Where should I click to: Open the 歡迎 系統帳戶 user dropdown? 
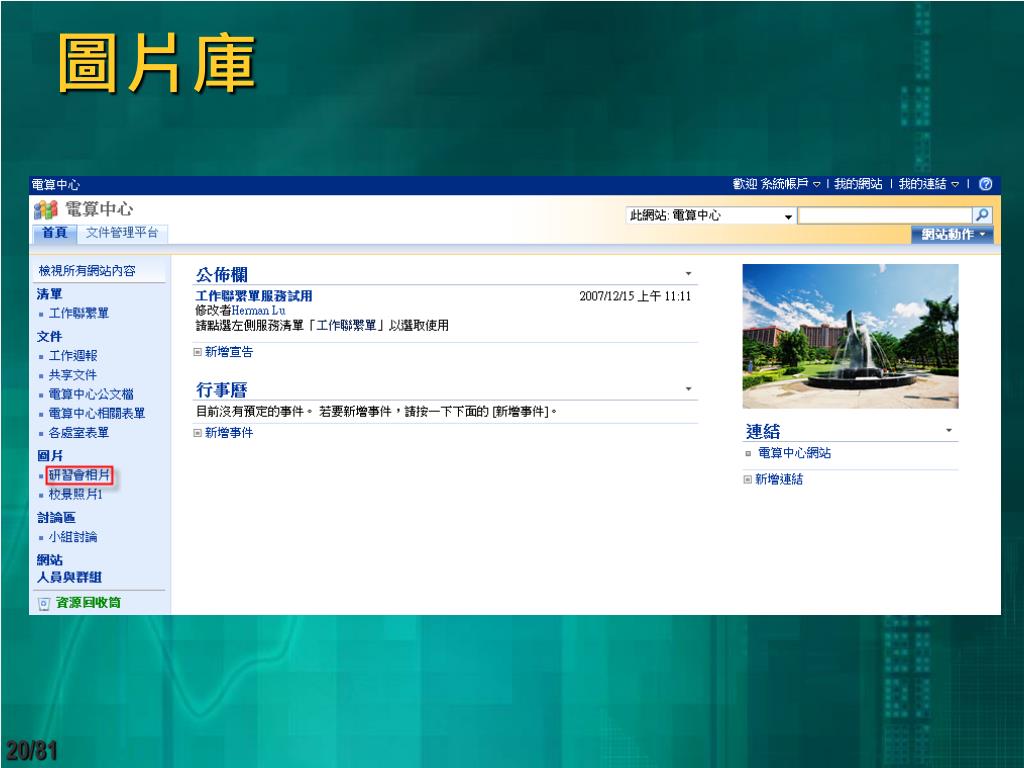776,184
